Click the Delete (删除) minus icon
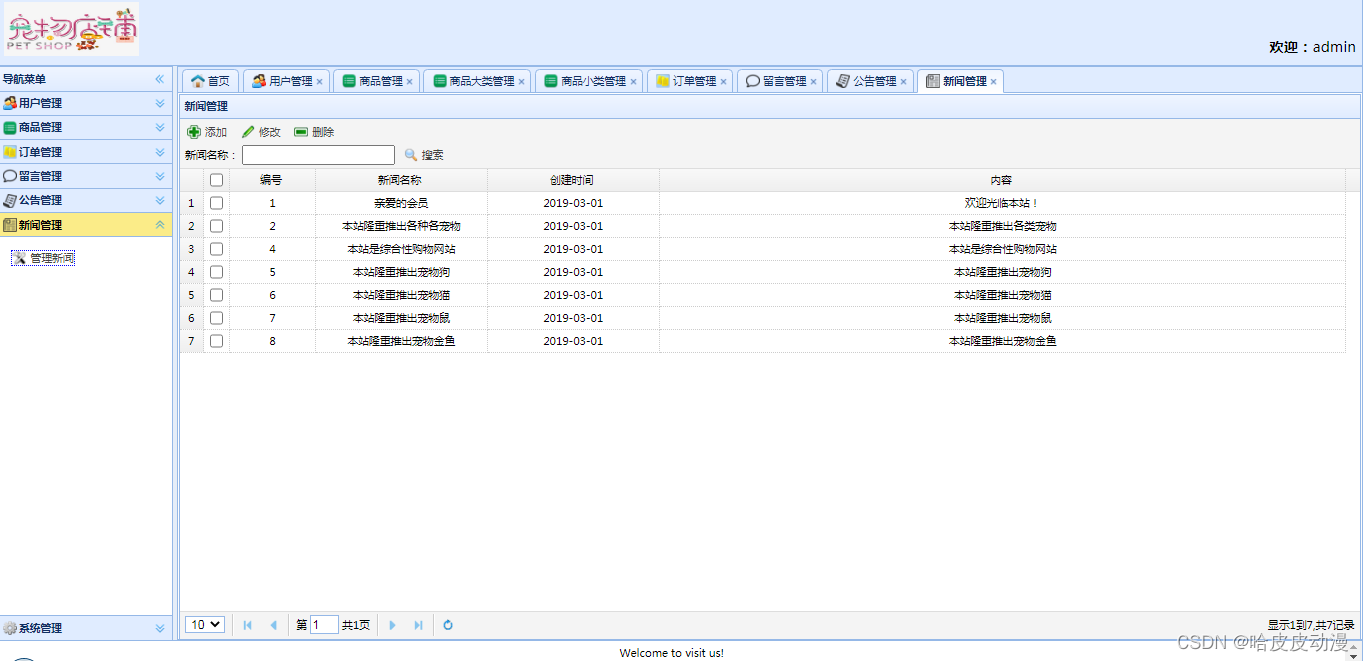The image size is (1363, 661). point(301,132)
